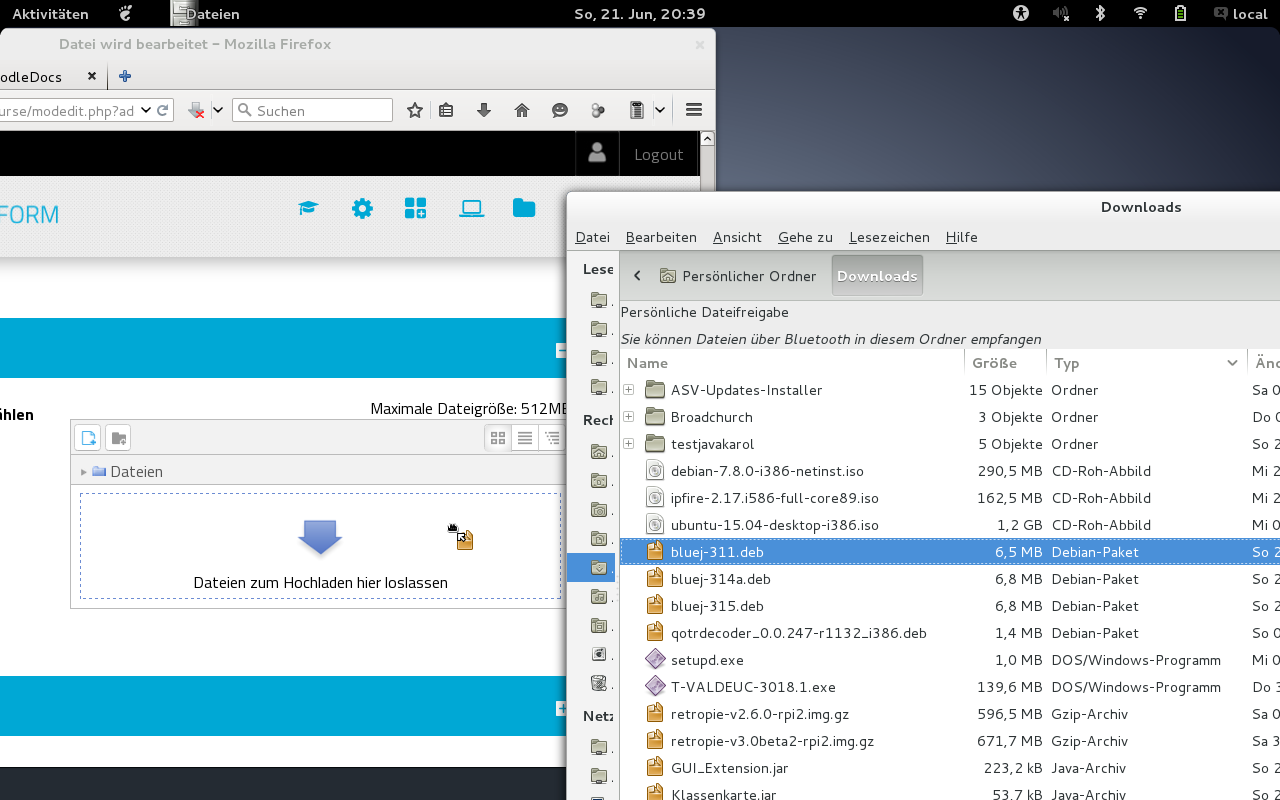
Task: Click in the Suchen search field
Action: pos(320,110)
